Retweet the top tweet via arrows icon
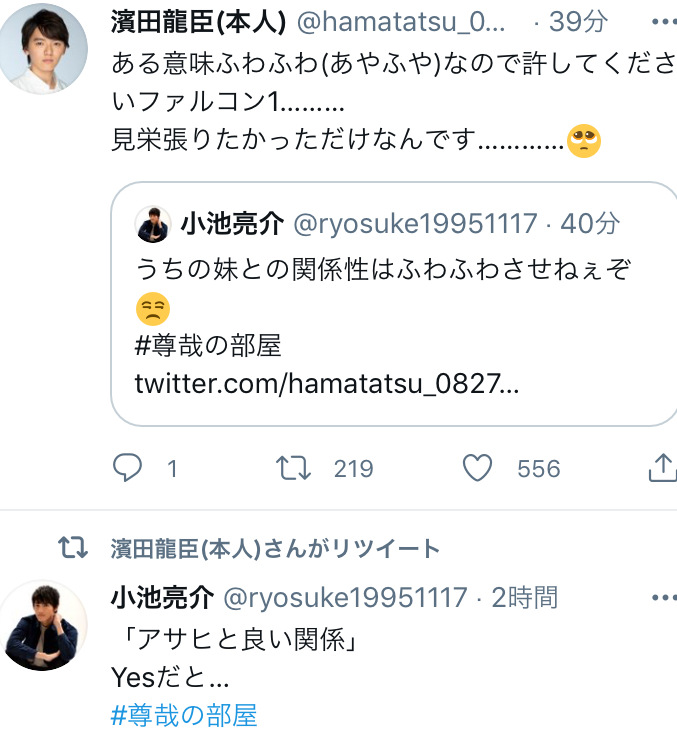The image size is (677, 736). (293, 468)
